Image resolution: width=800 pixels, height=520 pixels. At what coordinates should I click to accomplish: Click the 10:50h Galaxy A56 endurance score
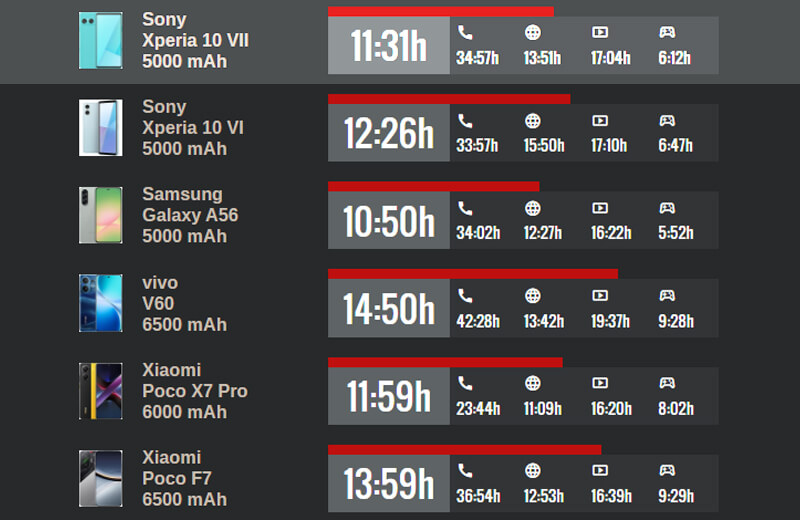coord(389,221)
